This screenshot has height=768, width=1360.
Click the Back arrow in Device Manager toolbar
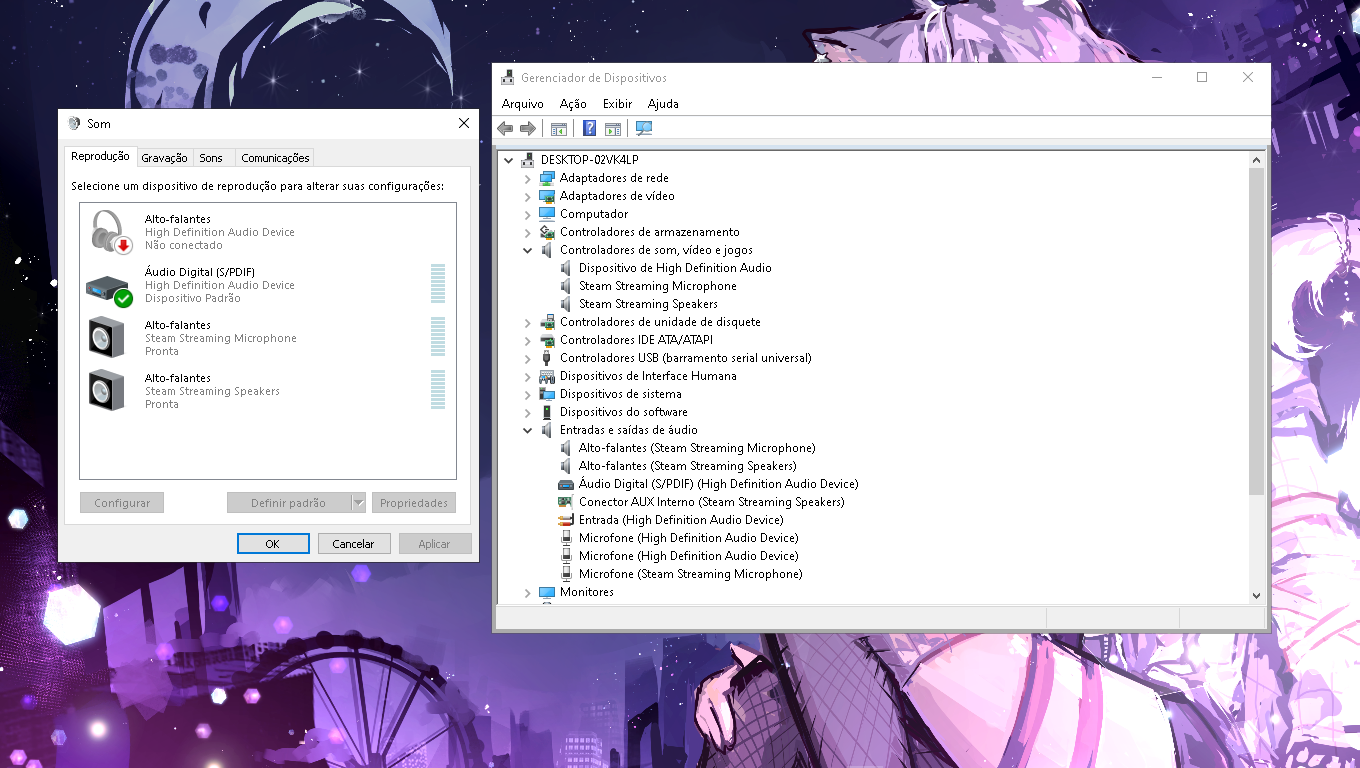[505, 128]
